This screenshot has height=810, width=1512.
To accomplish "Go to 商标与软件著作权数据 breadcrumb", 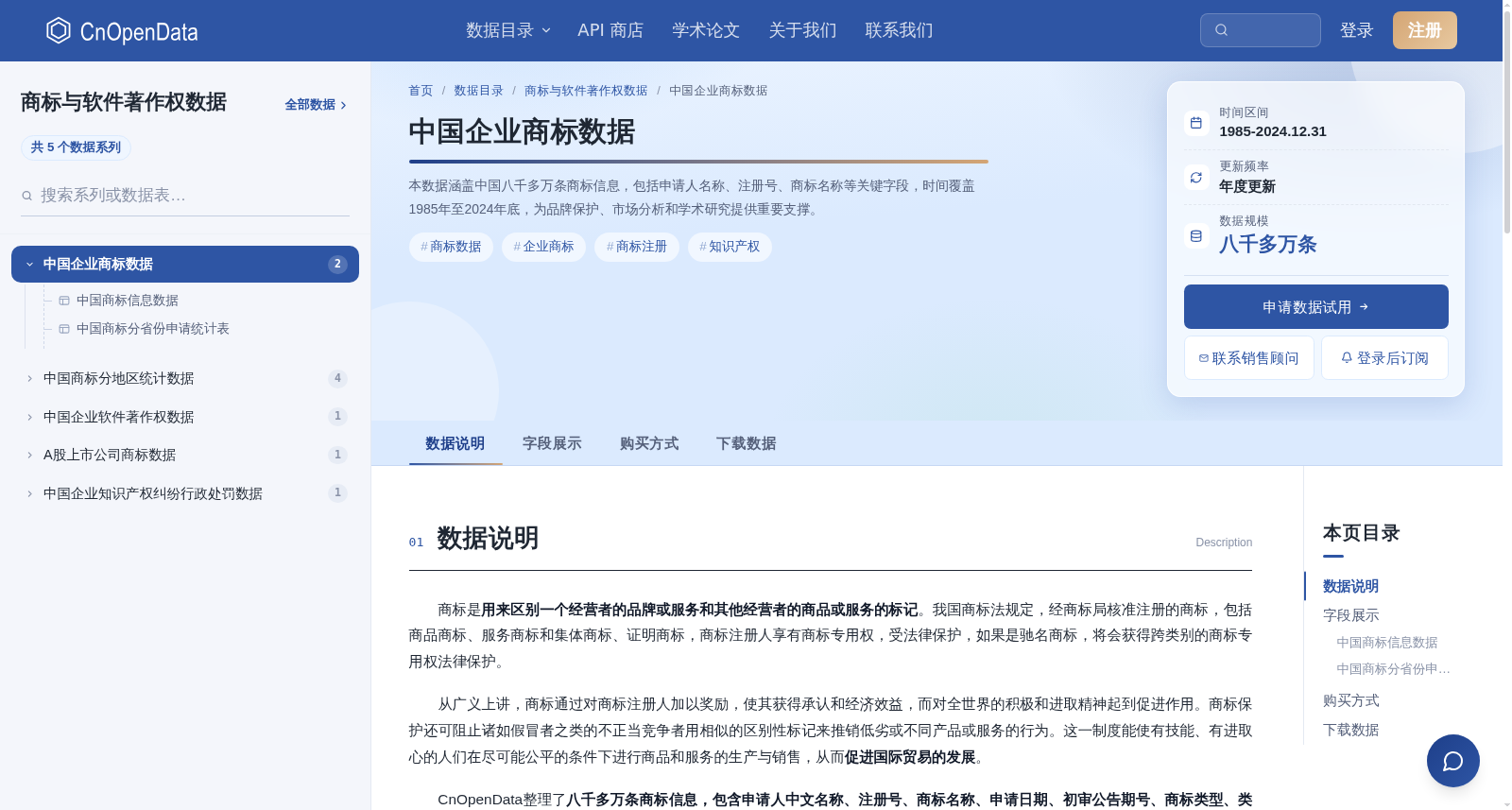I will pyautogui.click(x=586, y=91).
